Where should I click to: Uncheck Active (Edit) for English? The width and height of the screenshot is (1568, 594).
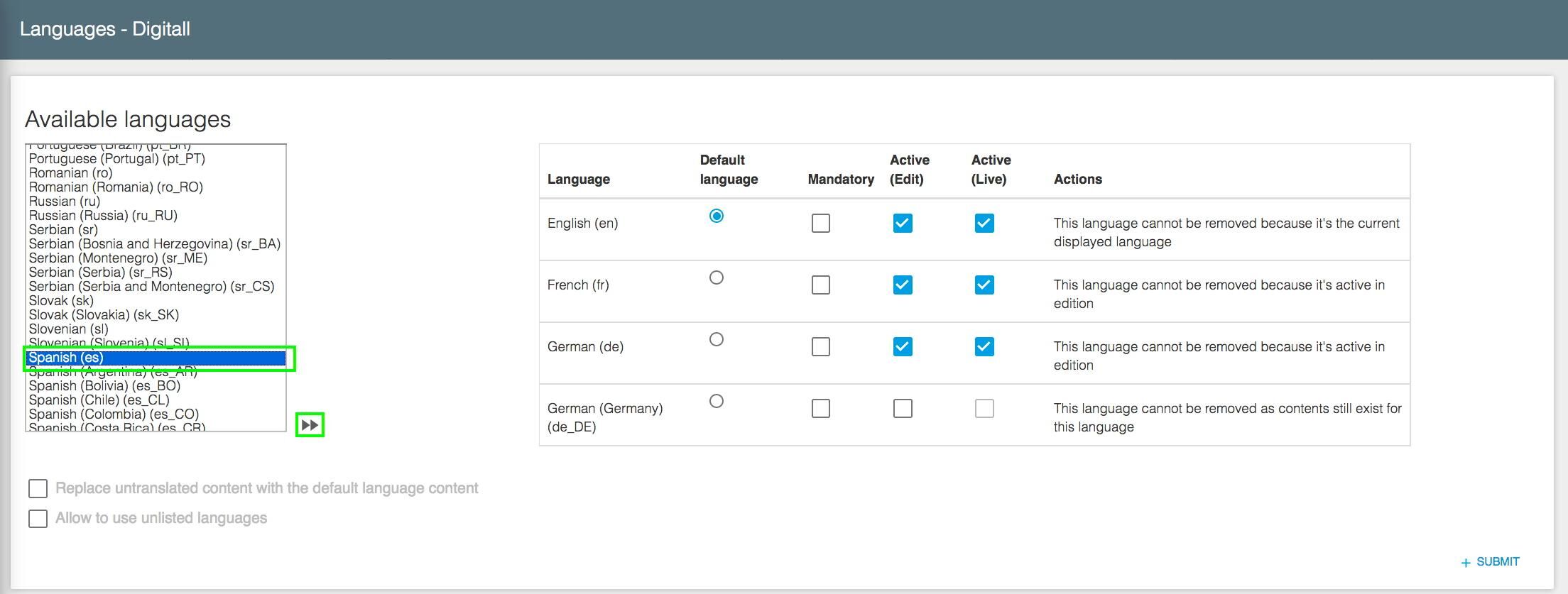903,223
